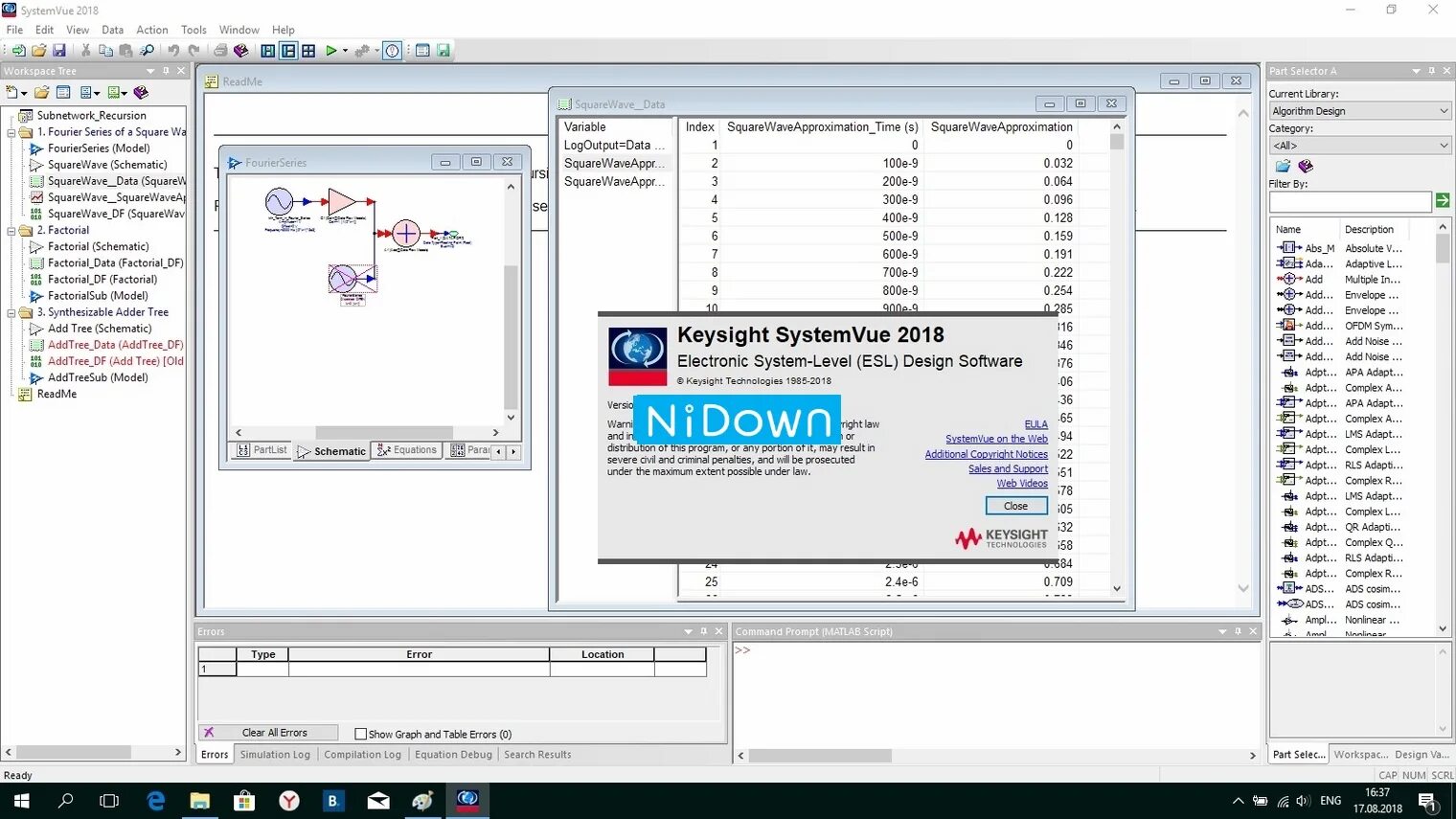The image size is (1456, 819).
Task: Select 'Factorial (Schematic)' in the Workspace Tree
Action: [x=99, y=247]
